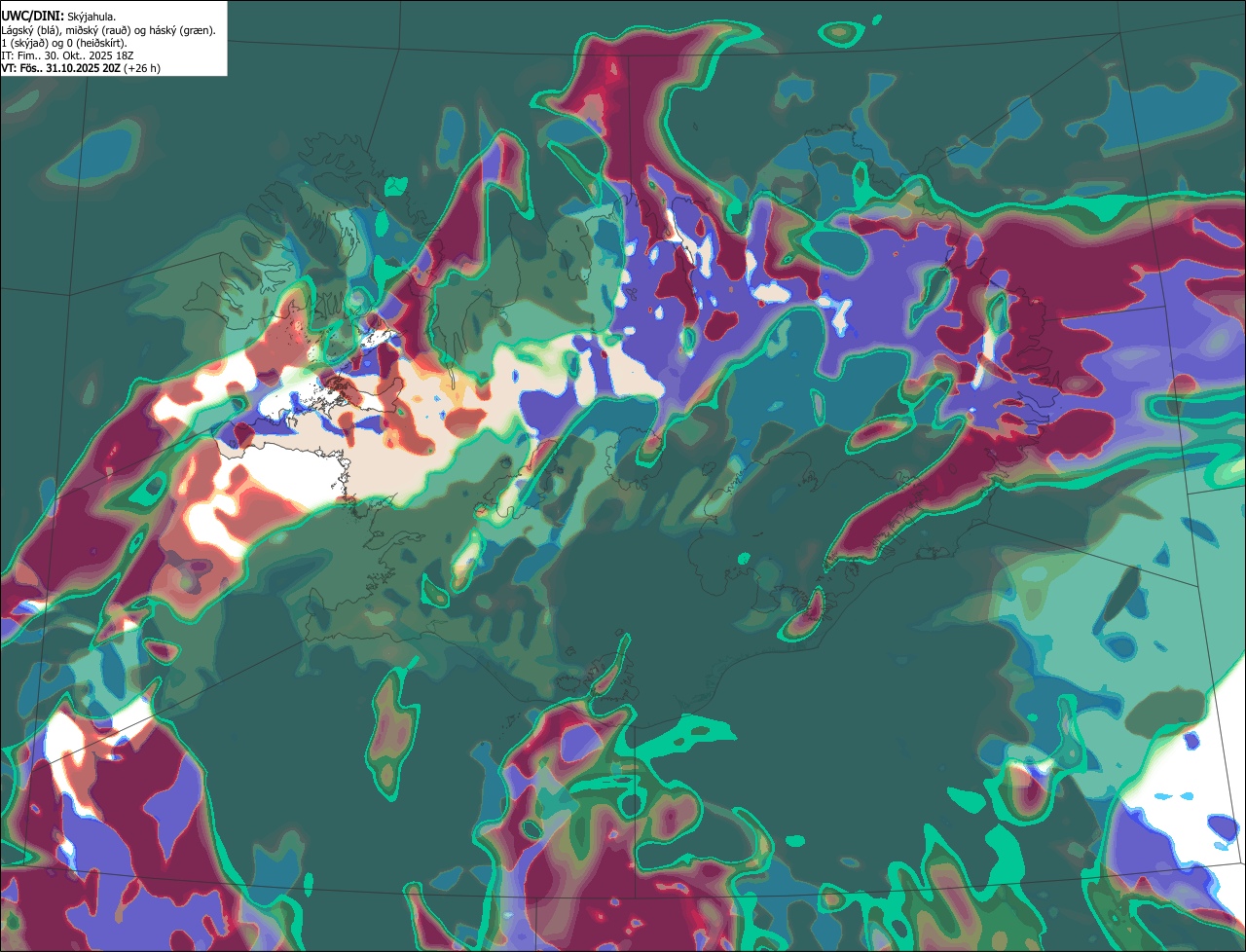Click the 'VT: Fös.. 31.10.2025 20Z (+26 h)' line
Screen dimensions: 1246x952
(81, 68)
